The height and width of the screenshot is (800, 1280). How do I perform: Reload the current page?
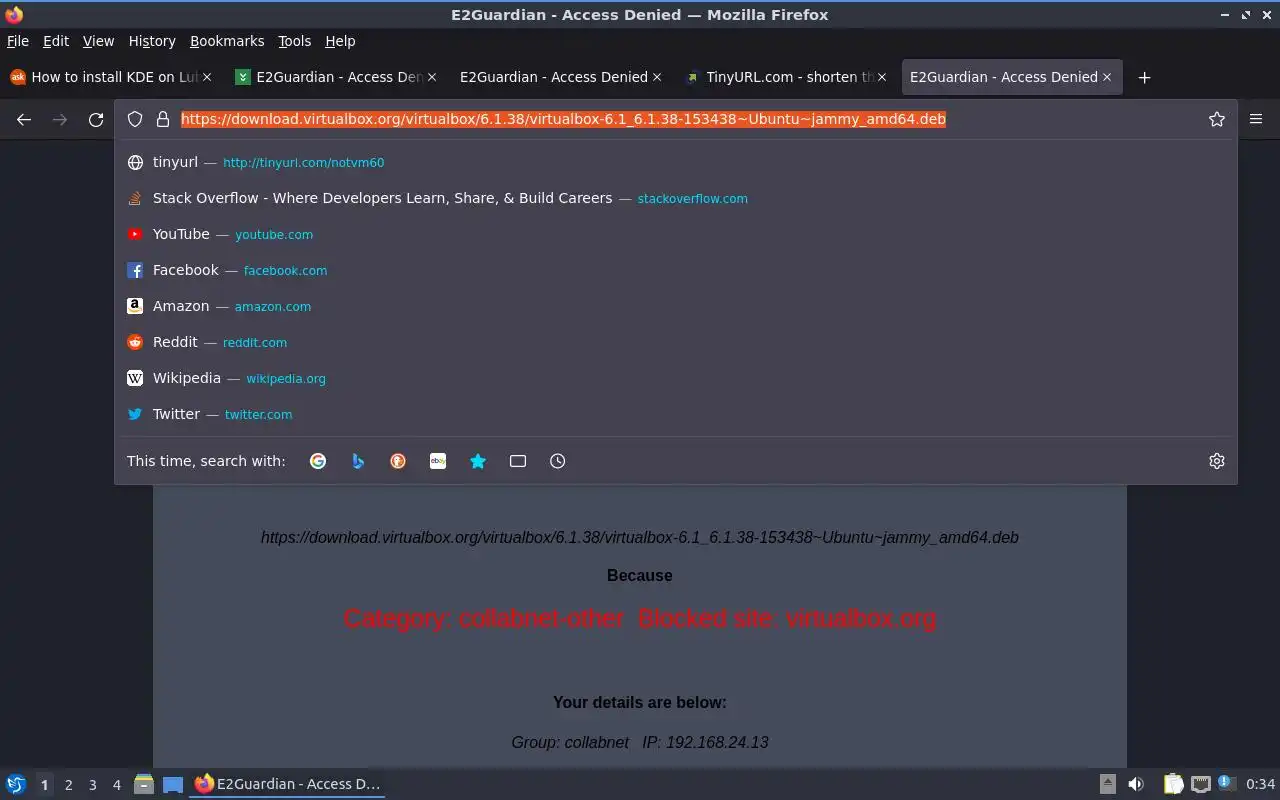(x=96, y=119)
